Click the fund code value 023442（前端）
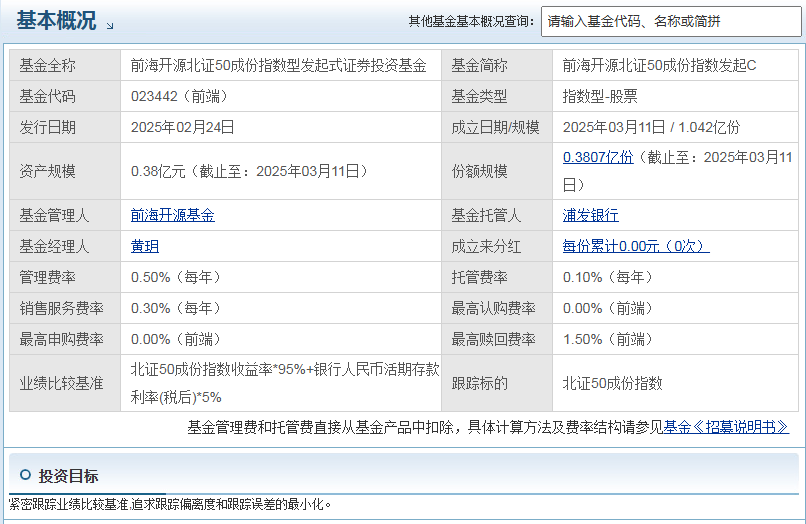This screenshot has height=524, width=806. 179,96
